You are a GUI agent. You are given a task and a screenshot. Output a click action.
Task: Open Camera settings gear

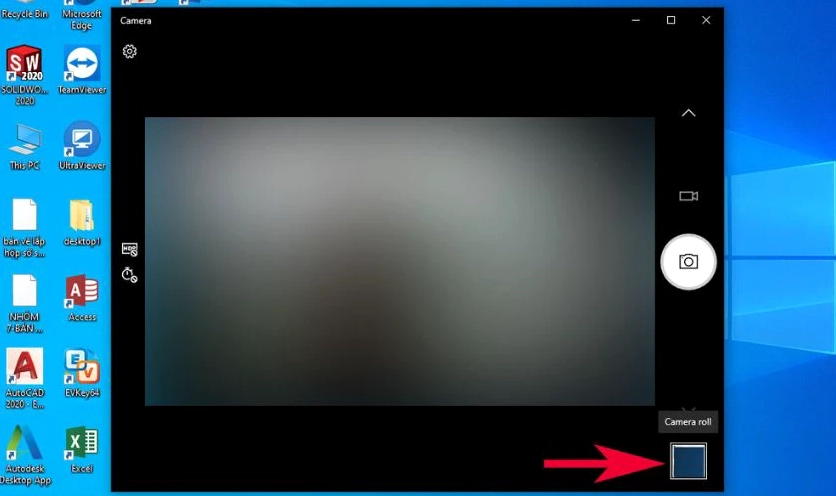(130, 51)
